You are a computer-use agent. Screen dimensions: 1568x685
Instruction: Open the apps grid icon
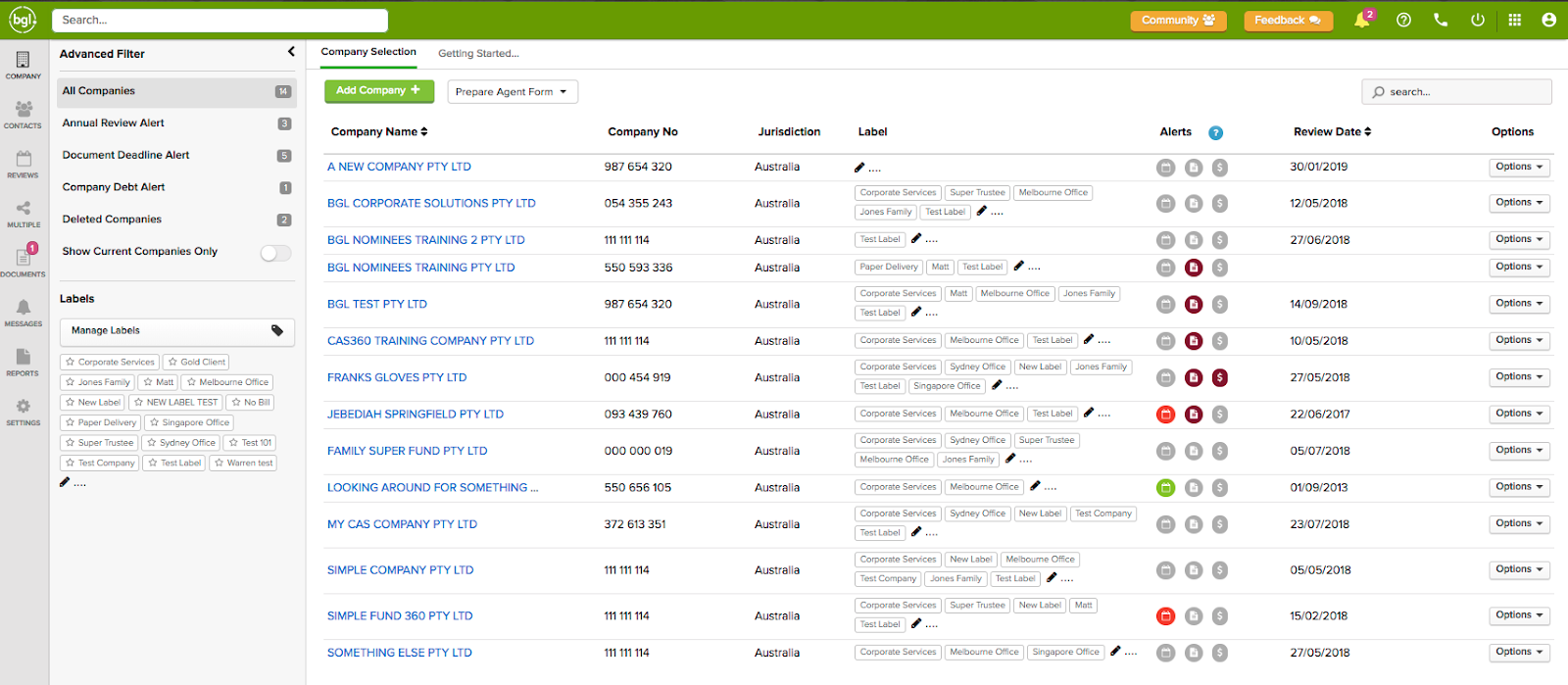click(1514, 20)
